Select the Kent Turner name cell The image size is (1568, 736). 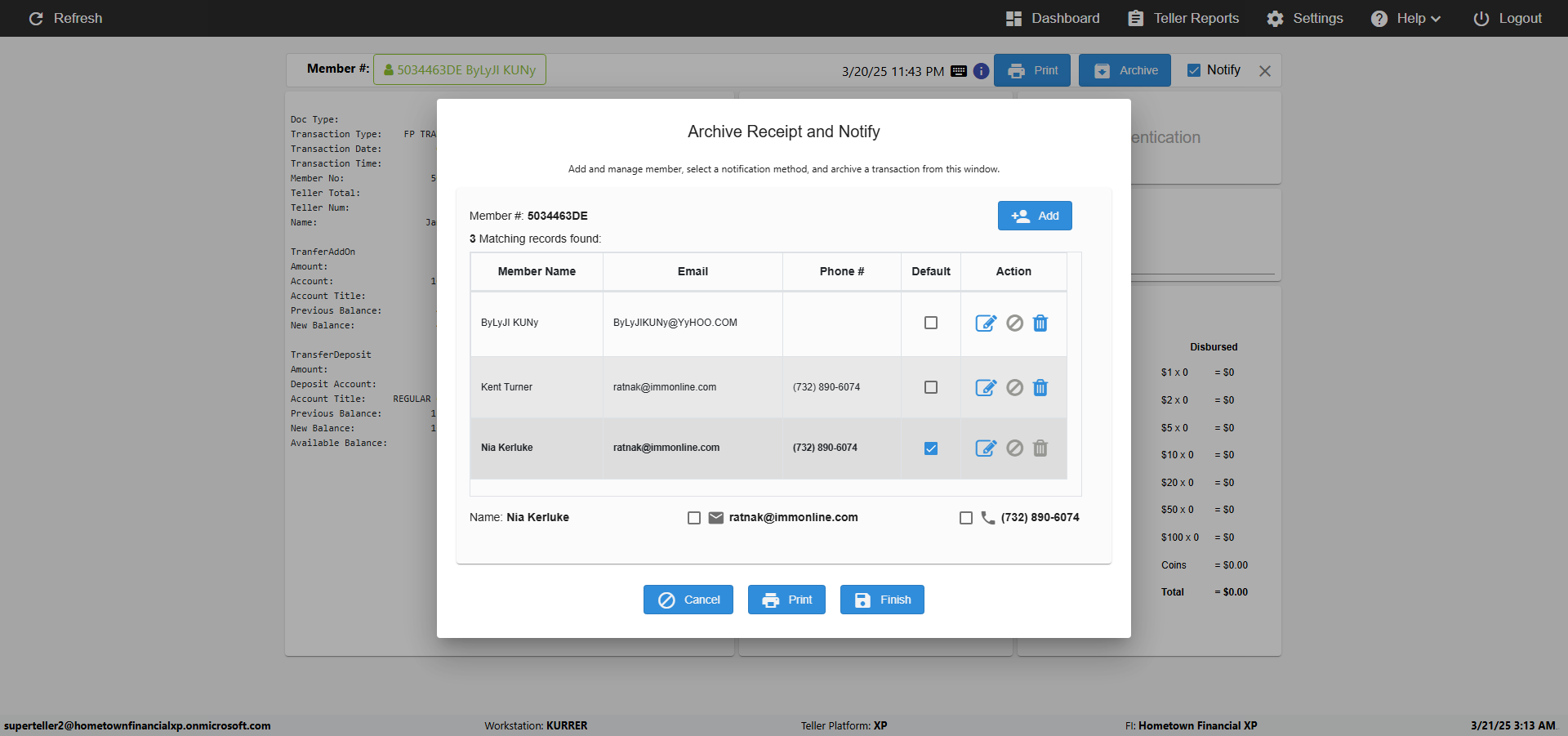537,387
